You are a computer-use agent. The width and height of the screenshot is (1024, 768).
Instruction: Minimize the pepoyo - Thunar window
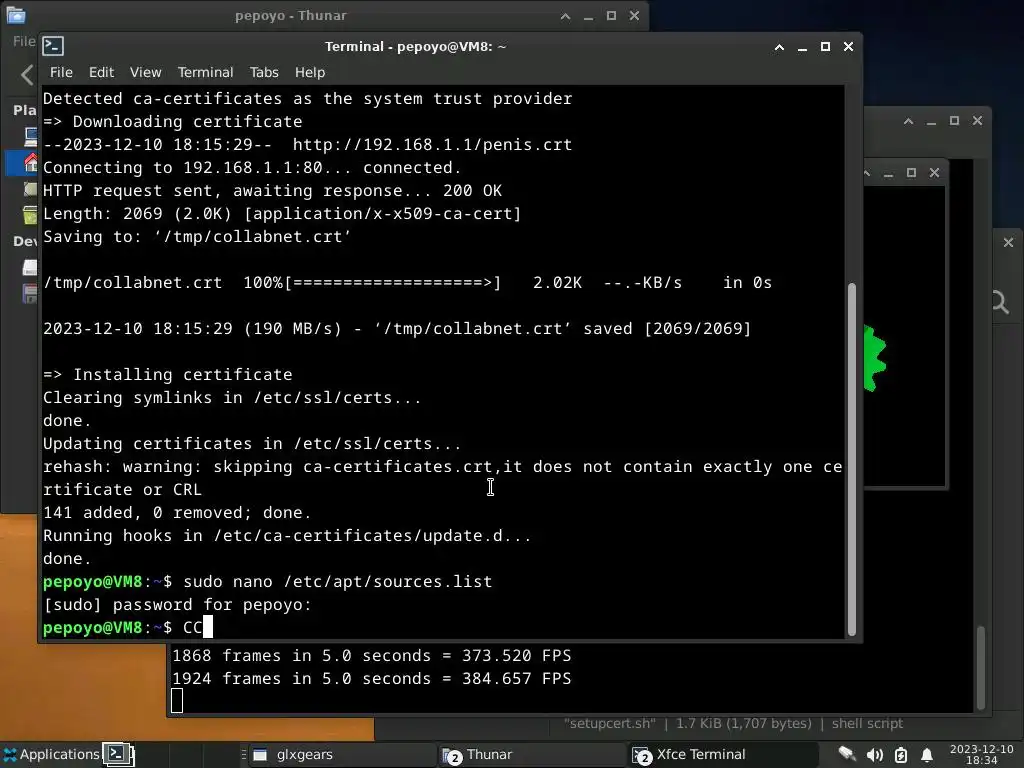[588, 16]
